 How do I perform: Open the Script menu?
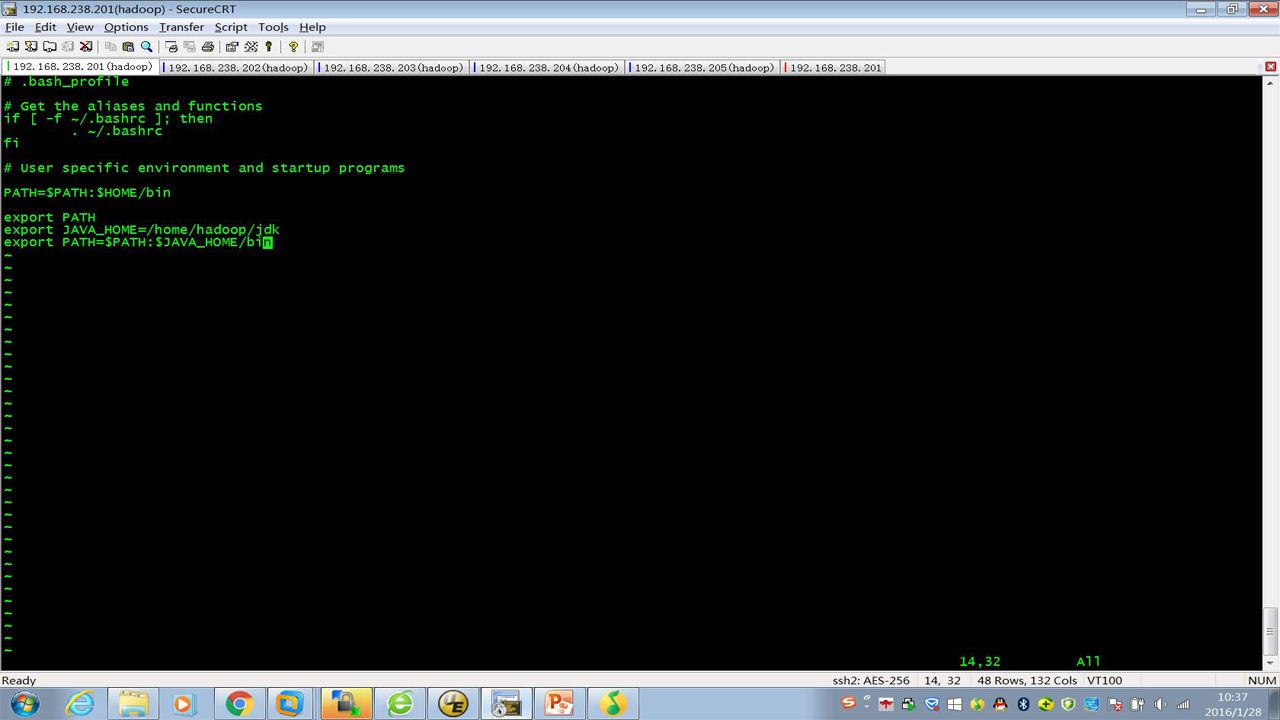231,27
